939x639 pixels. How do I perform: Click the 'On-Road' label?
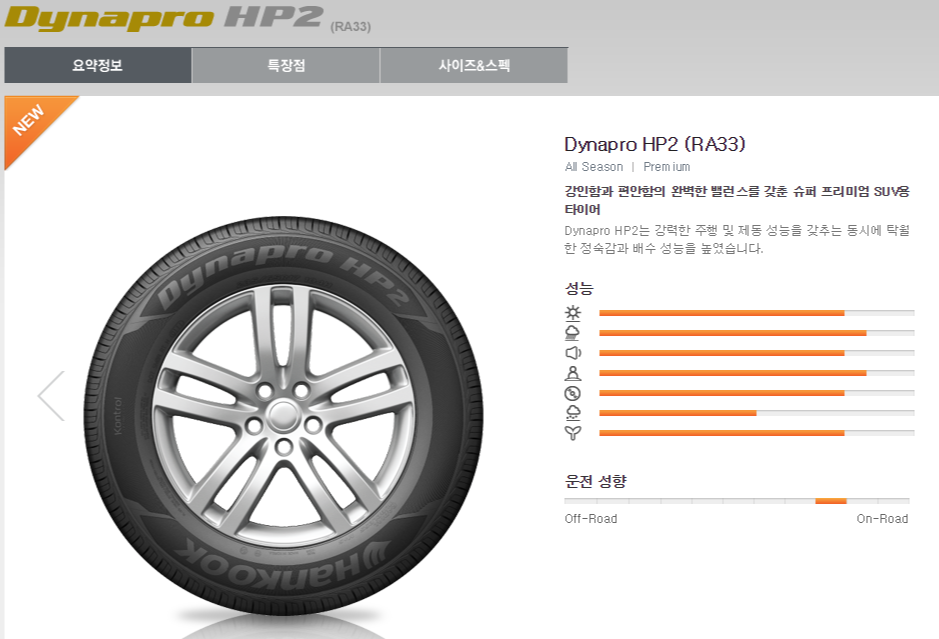(x=882, y=519)
